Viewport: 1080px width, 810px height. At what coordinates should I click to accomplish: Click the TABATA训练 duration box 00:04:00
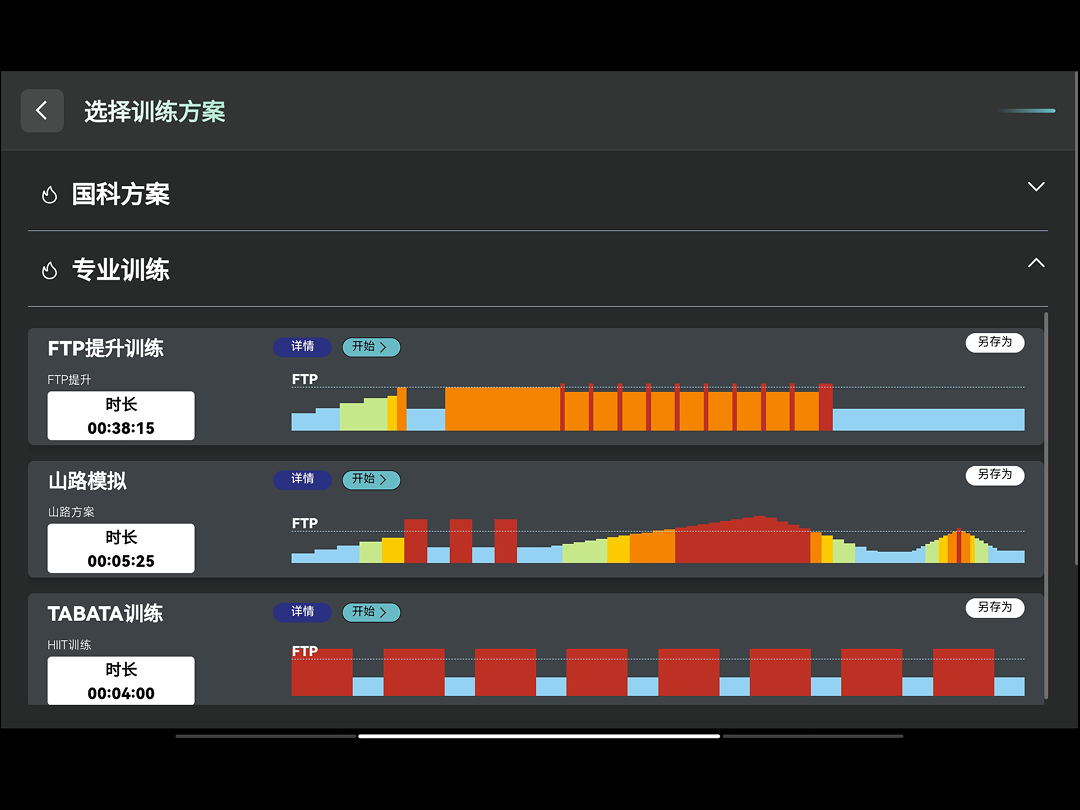pos(121,681)
